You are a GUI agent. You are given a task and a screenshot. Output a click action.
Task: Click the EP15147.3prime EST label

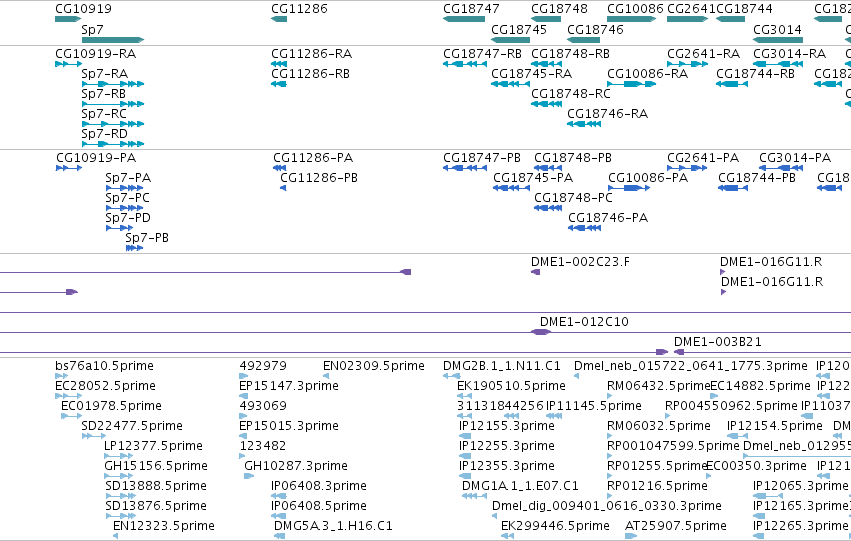[x=289, y=386]
